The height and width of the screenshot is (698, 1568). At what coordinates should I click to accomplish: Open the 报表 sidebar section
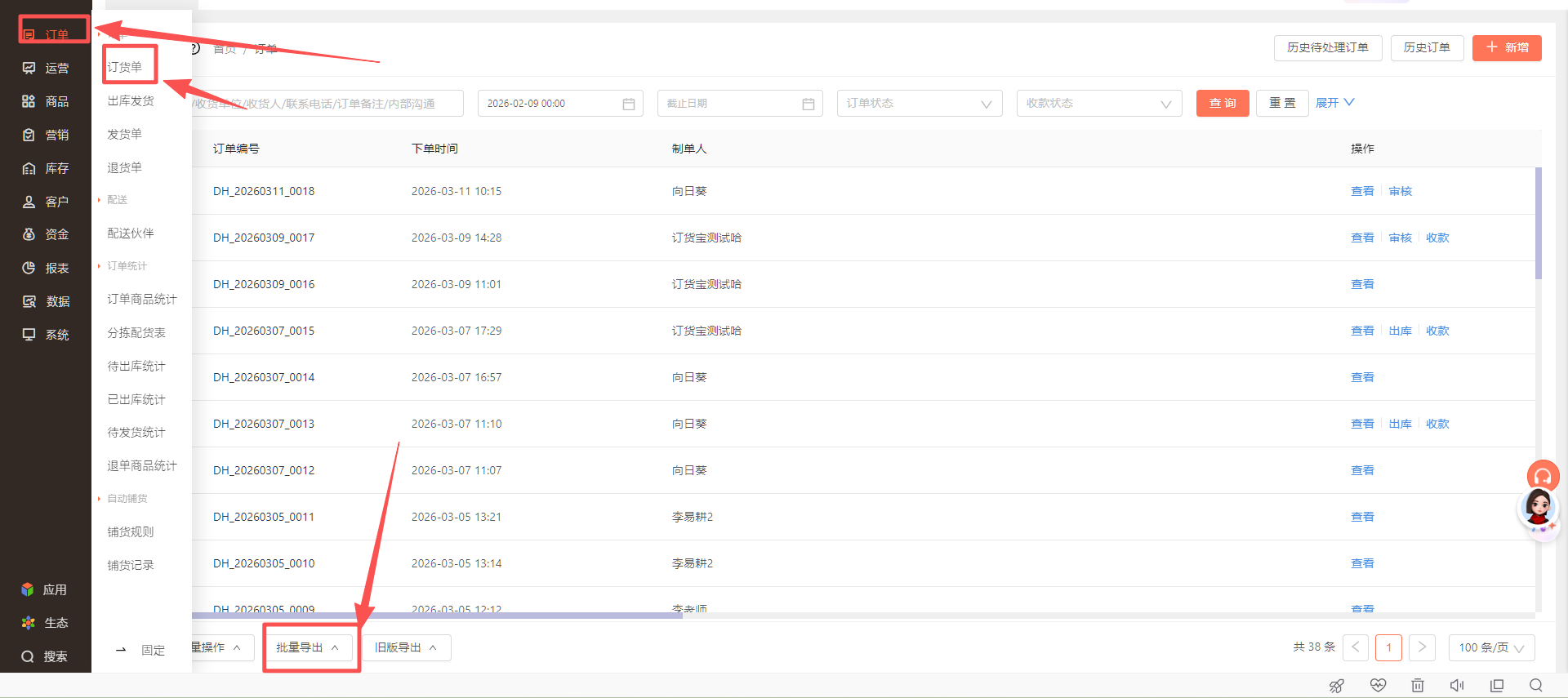point(46,268)
